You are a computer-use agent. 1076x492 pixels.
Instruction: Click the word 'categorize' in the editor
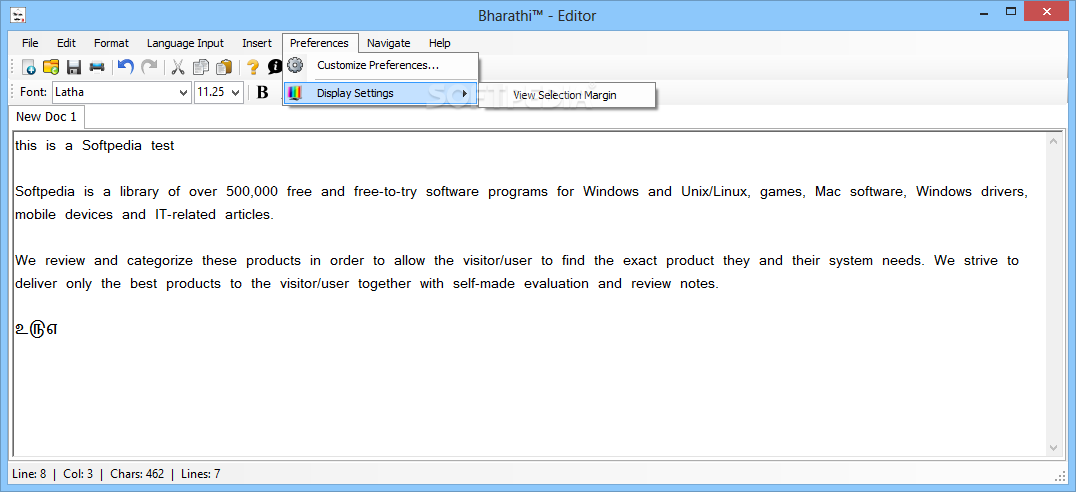pyautogui.click(x=160, y=261)
